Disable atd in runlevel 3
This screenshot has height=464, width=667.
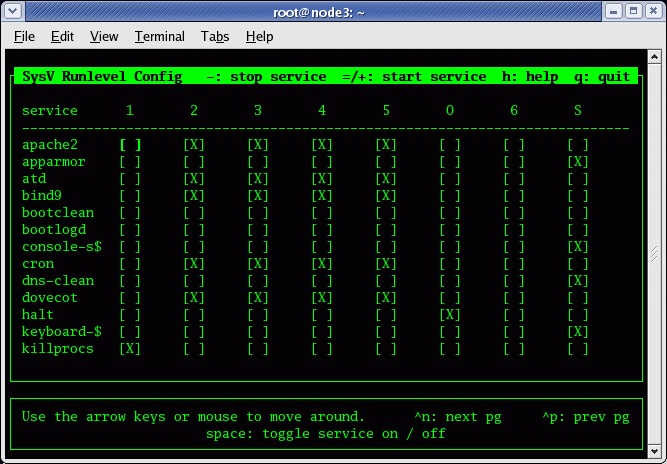coord(258,179)
